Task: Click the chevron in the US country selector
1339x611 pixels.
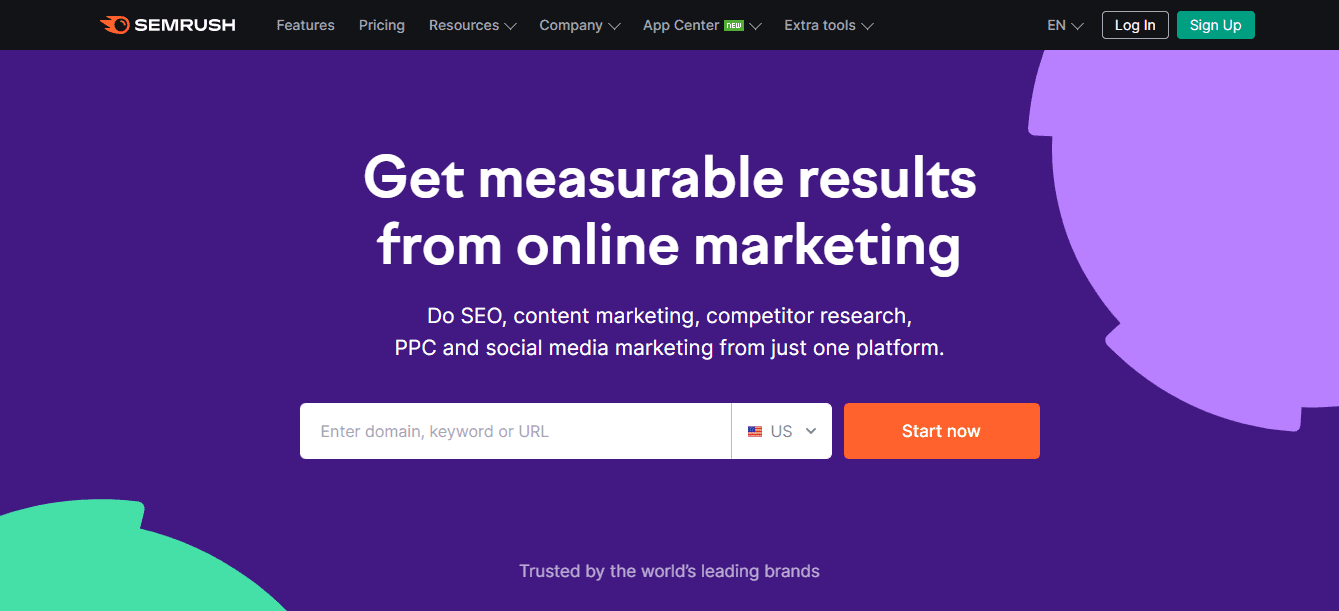Action: [811, 431]
